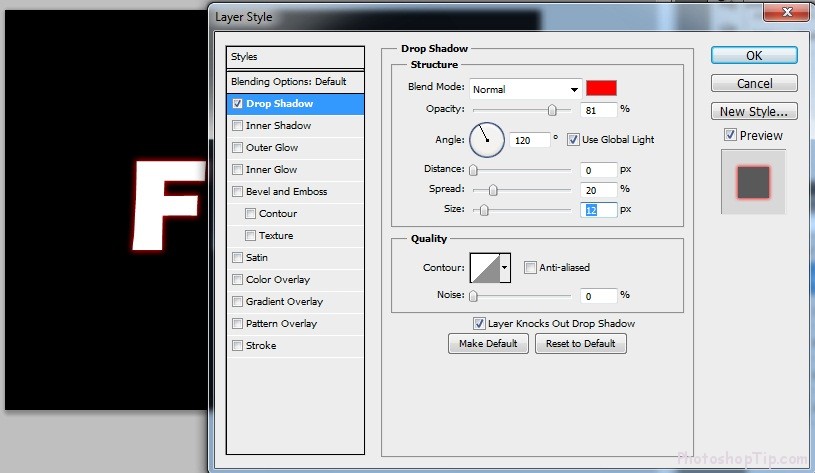Click the Angle dial control
The width and height of the screenshot is (815, 473).
click(487, 140)
